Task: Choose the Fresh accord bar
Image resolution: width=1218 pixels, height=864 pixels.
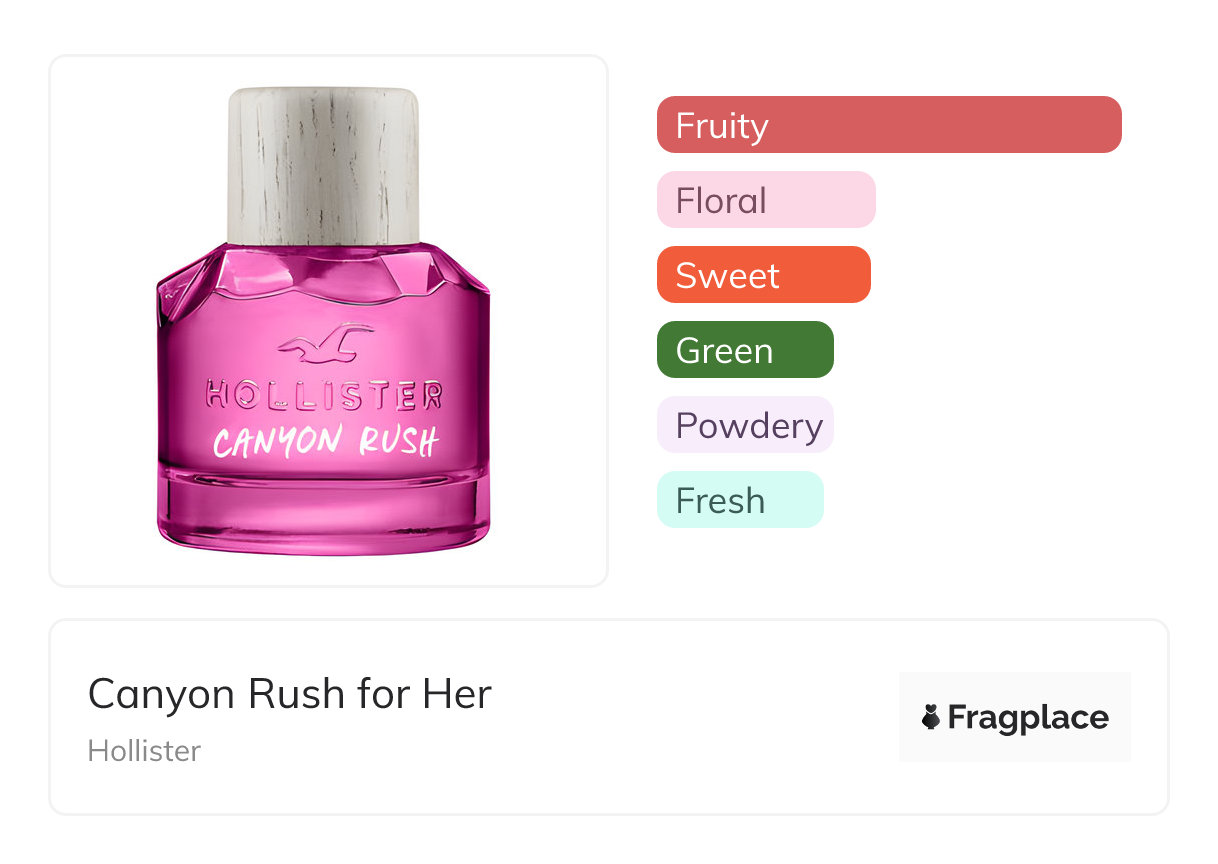Action: [739, 500]
